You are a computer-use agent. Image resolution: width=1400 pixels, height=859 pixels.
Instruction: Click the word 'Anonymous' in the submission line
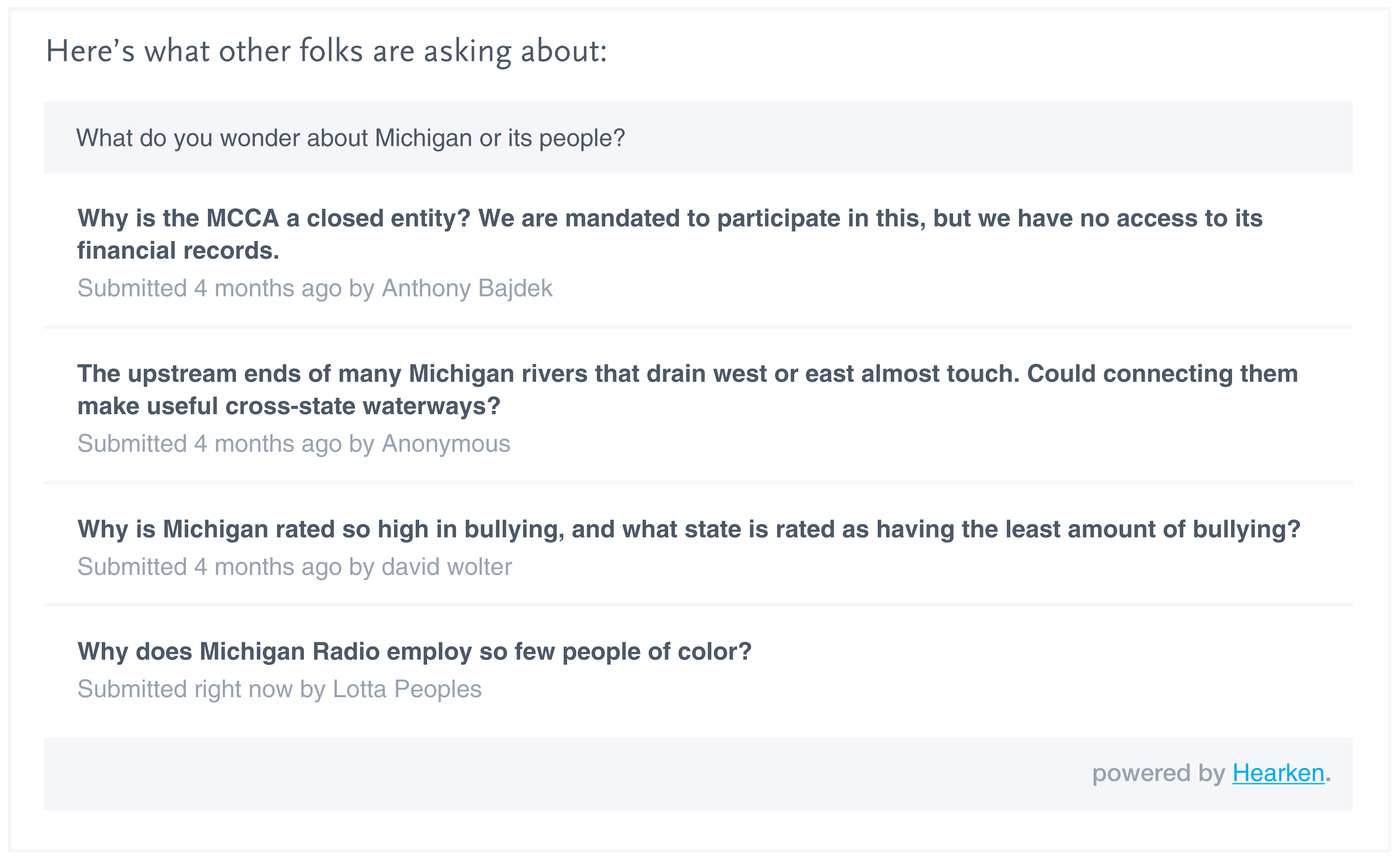(446, 444)
